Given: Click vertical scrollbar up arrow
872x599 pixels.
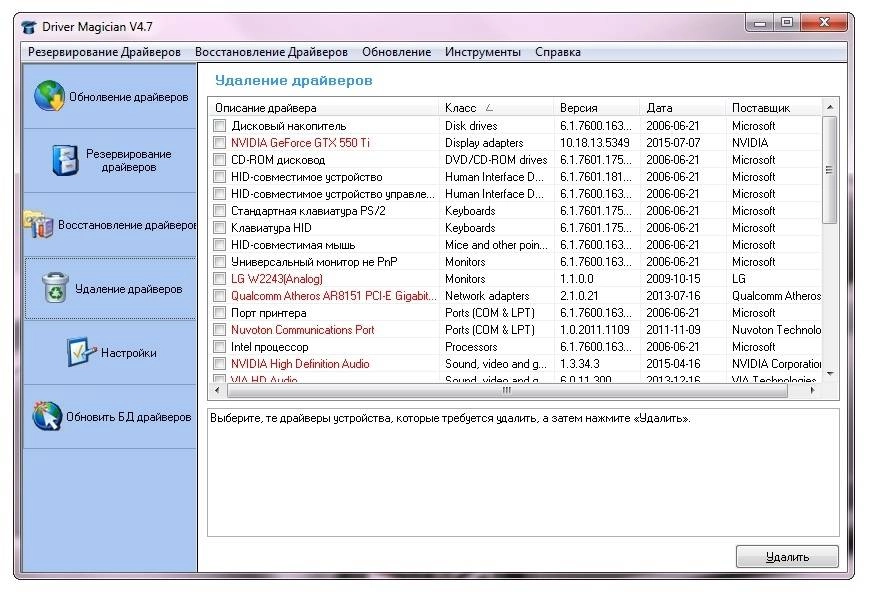Looking at the screenshot, I should [x=830, y=107].
